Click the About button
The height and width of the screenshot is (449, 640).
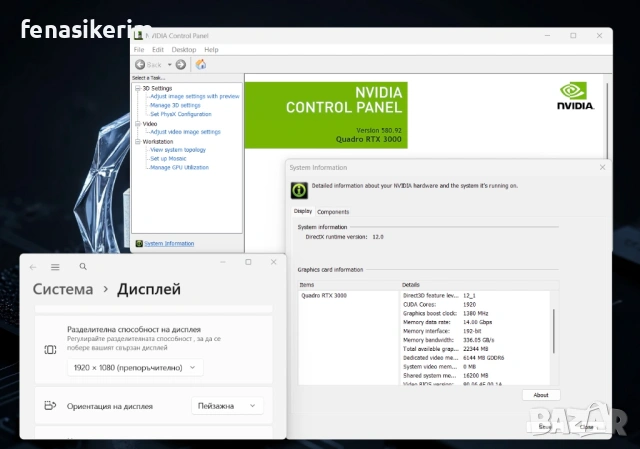click(541, 395)
